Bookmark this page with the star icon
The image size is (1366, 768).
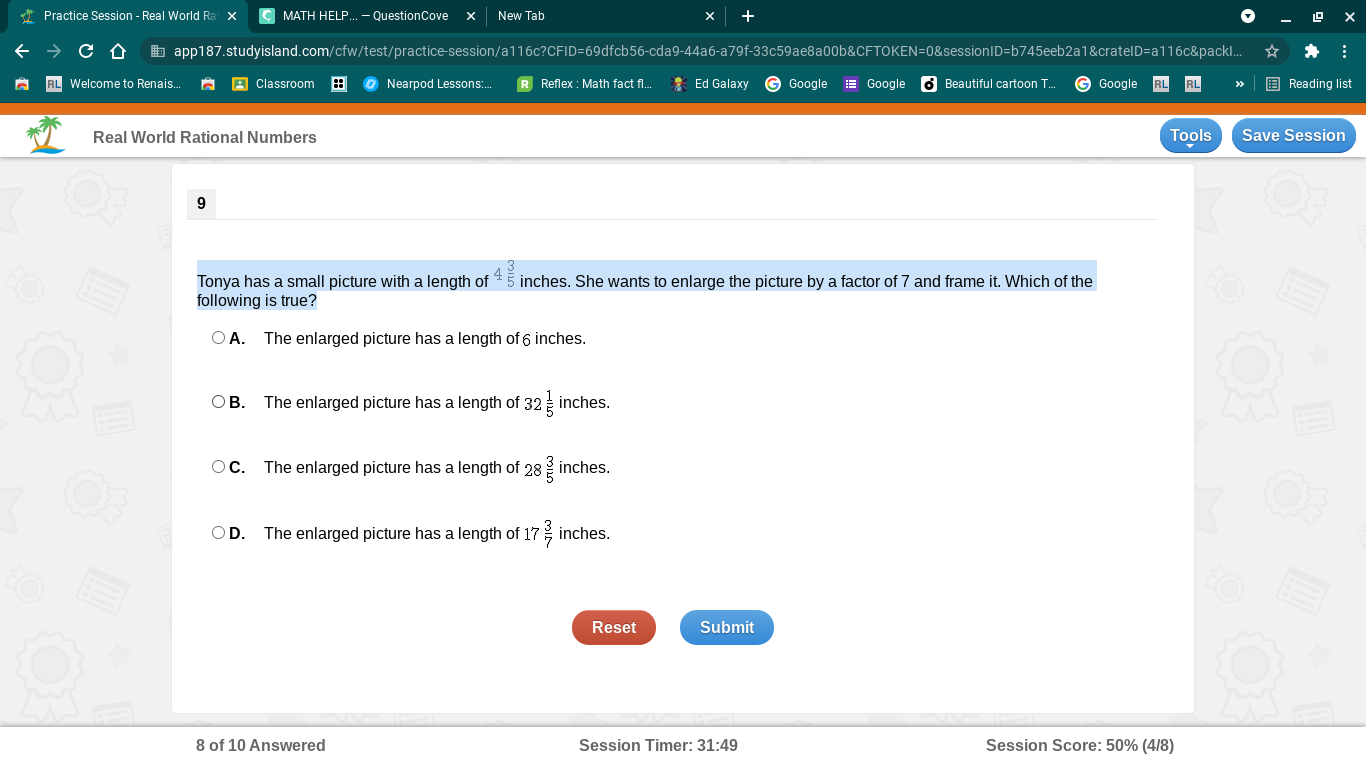click(1272, 51)
